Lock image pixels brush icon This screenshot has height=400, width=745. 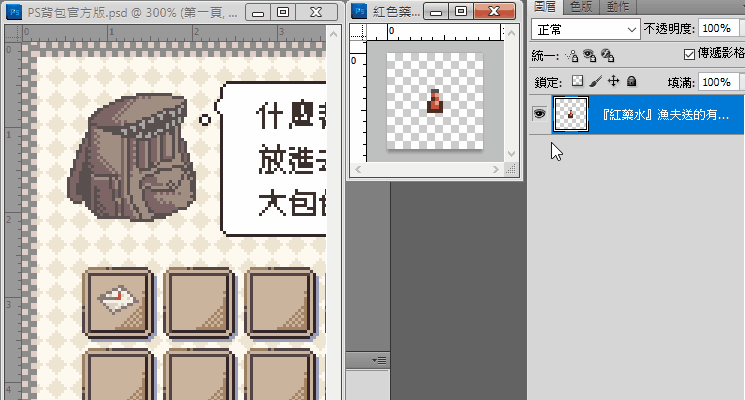(x=595, y=81)
